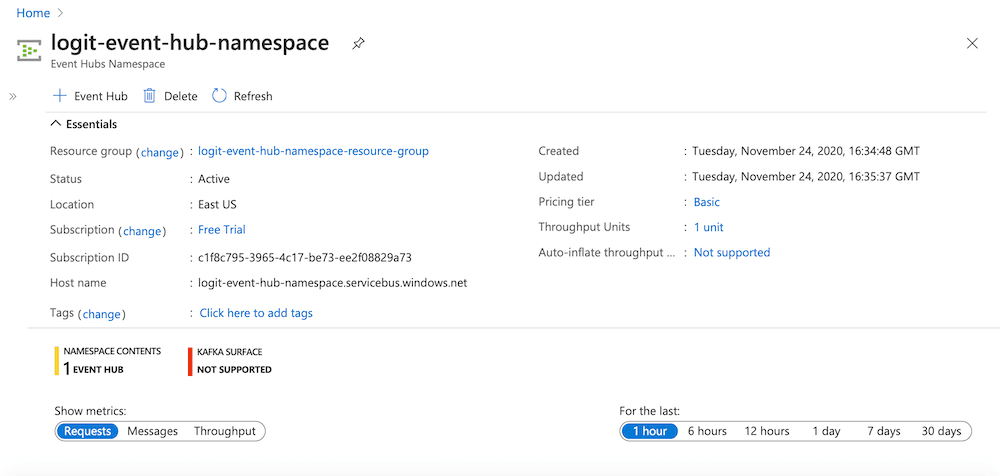This screenshot has height=476, width=1000.
Task: Select the Throughput metric option
Action: tap(225, 431)
